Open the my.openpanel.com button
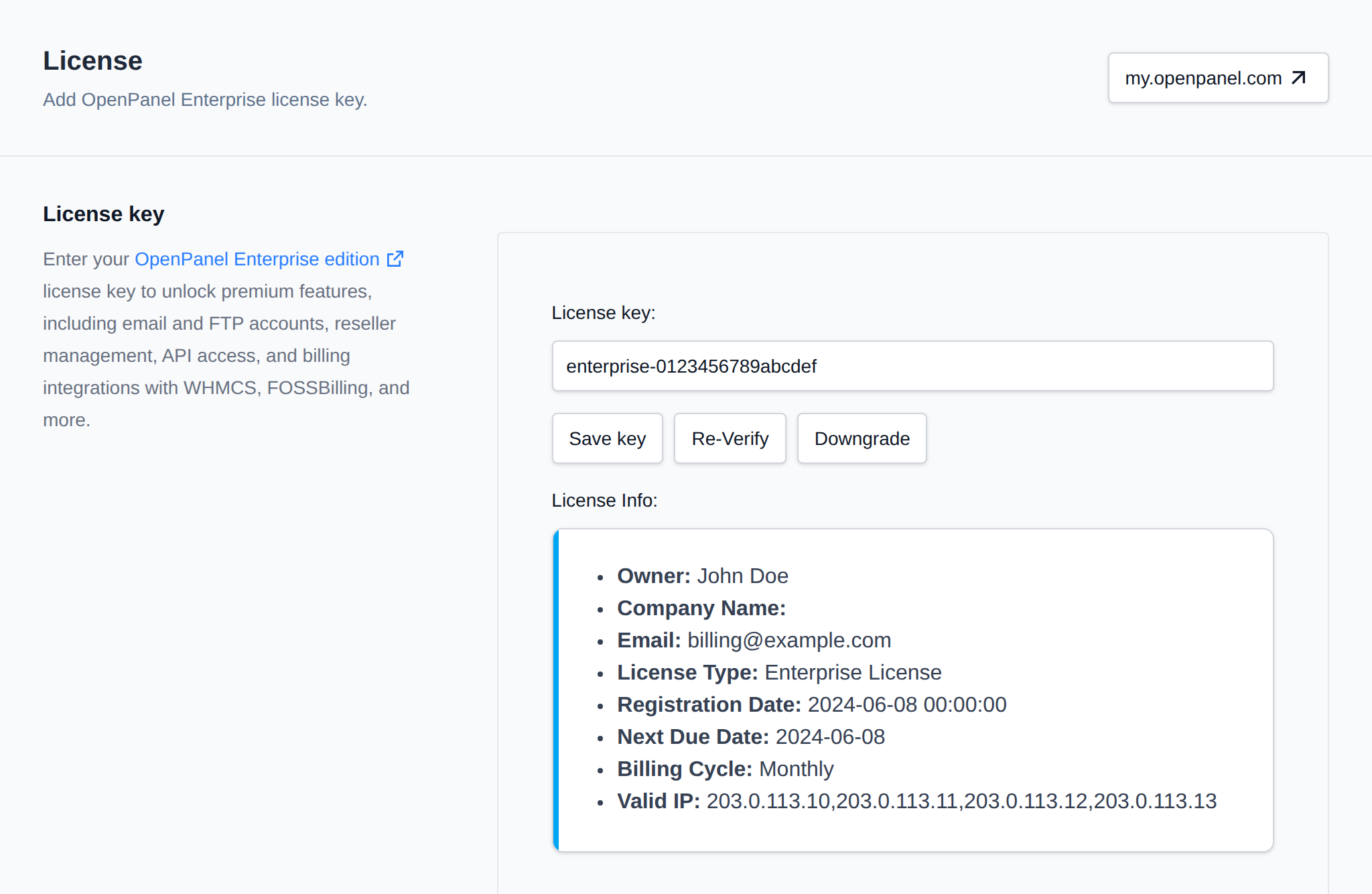The width and height of the screenshot is (1372, 894). [1218, 78]
